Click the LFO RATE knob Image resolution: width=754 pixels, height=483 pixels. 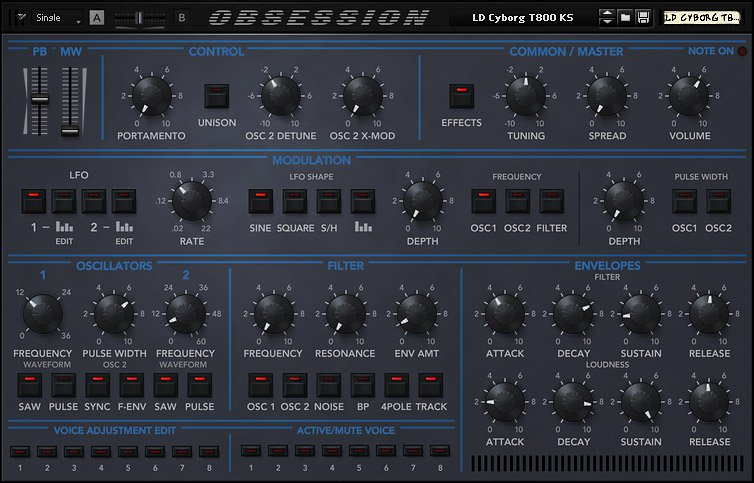(x=191, y=201)
